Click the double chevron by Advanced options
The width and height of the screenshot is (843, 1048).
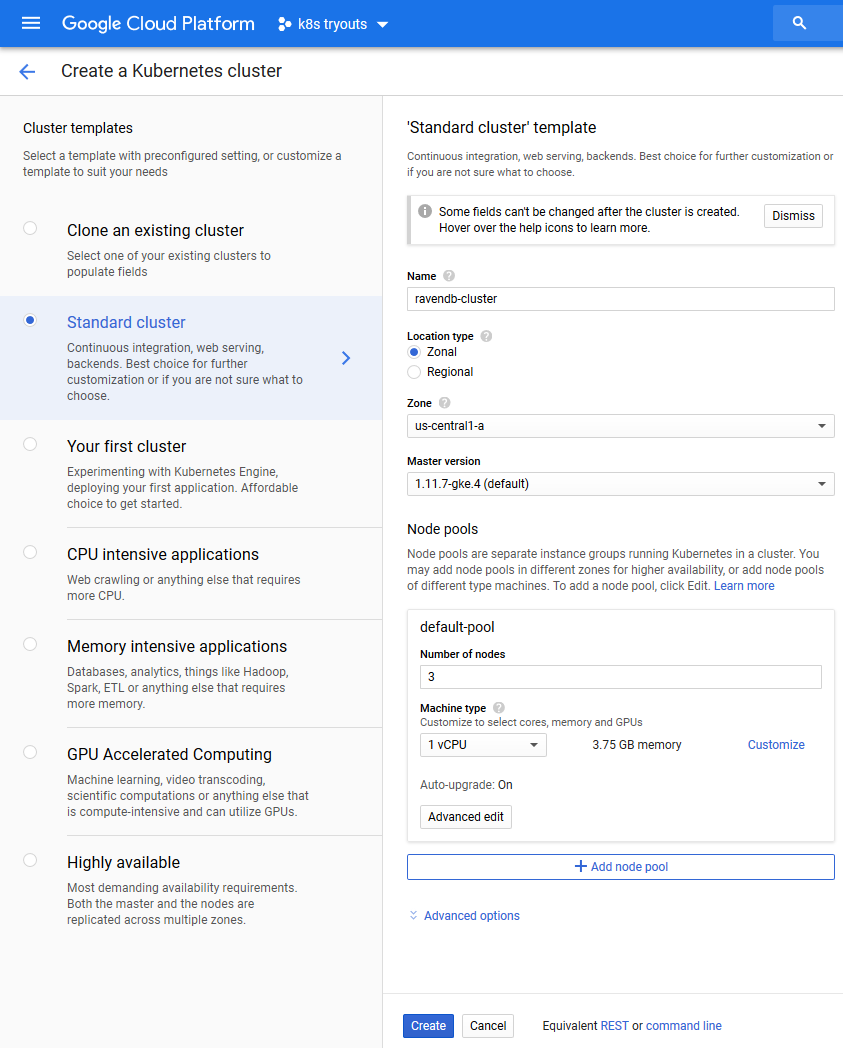(413, 916)
